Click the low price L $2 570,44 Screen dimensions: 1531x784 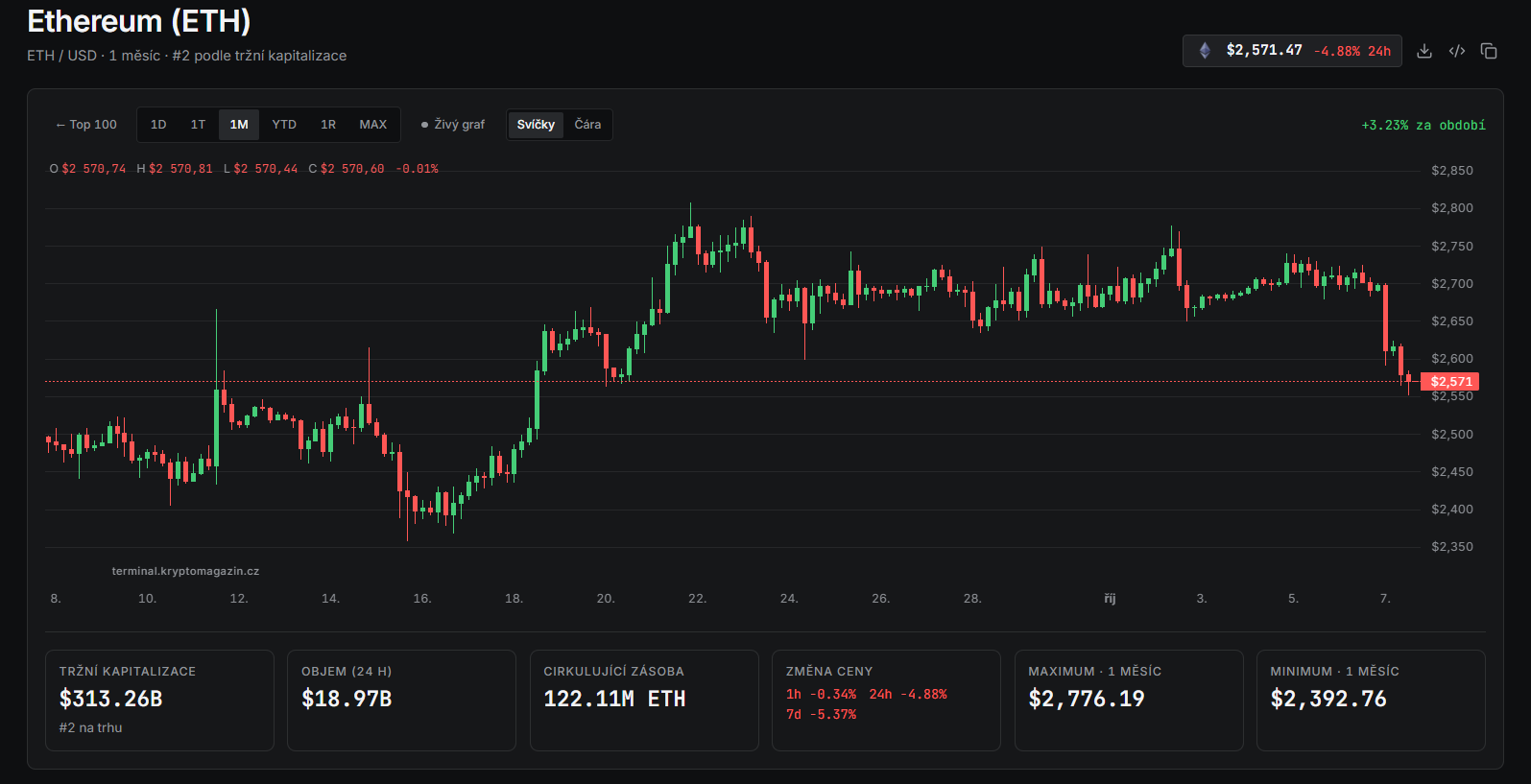[x=261, y=169]
